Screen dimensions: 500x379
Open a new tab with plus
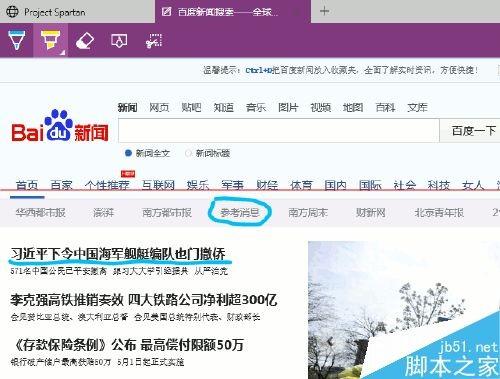coord(324,11)
